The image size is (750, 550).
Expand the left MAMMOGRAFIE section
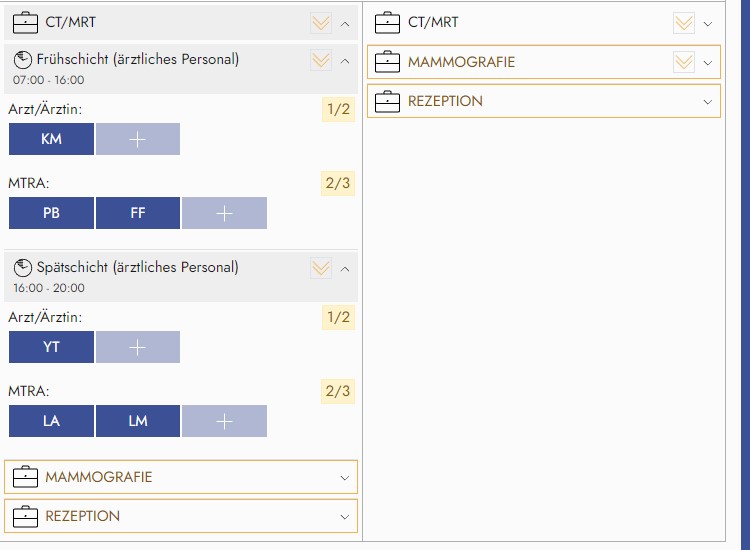point(345,477)
